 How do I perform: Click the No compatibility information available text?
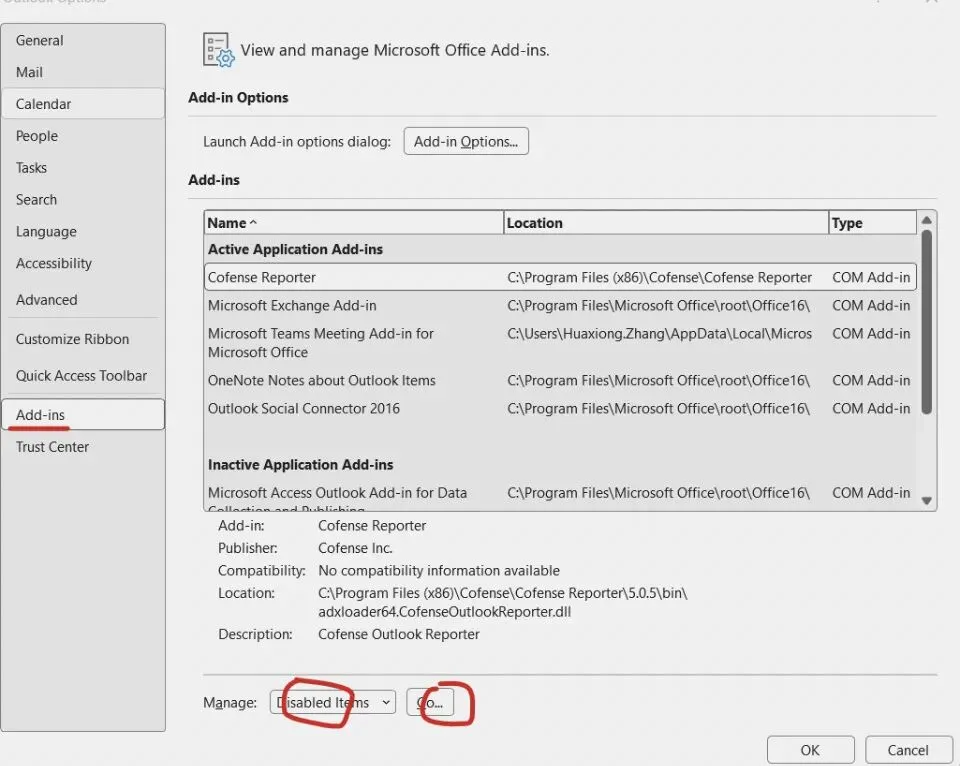tap(439, 571)
